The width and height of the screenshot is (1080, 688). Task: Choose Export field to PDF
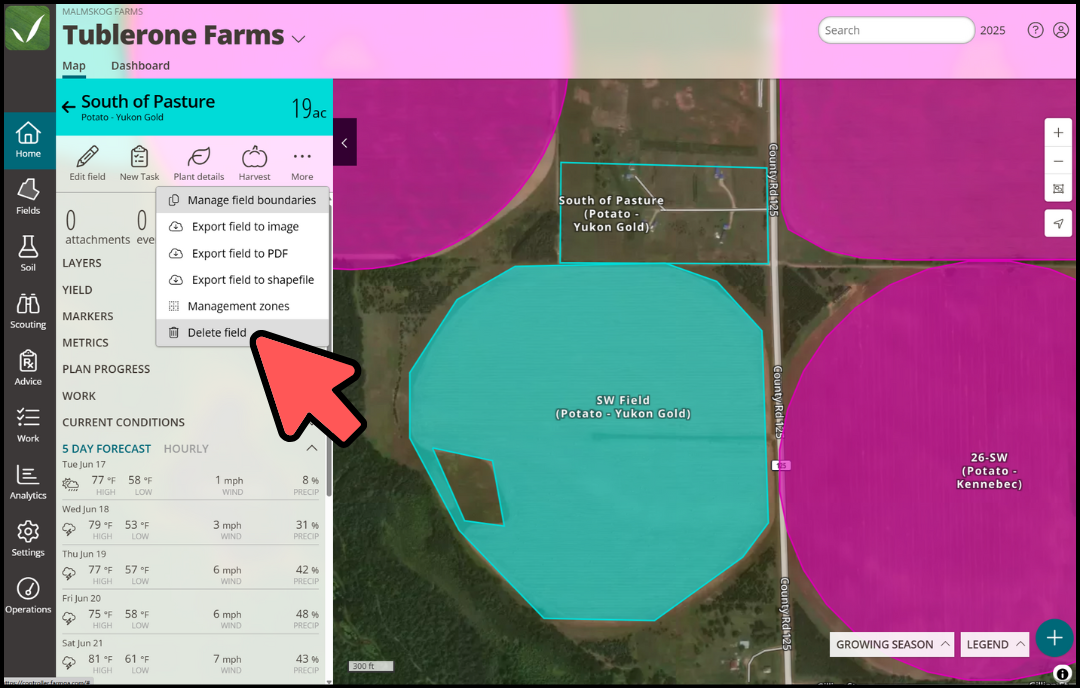coord(242,253)
